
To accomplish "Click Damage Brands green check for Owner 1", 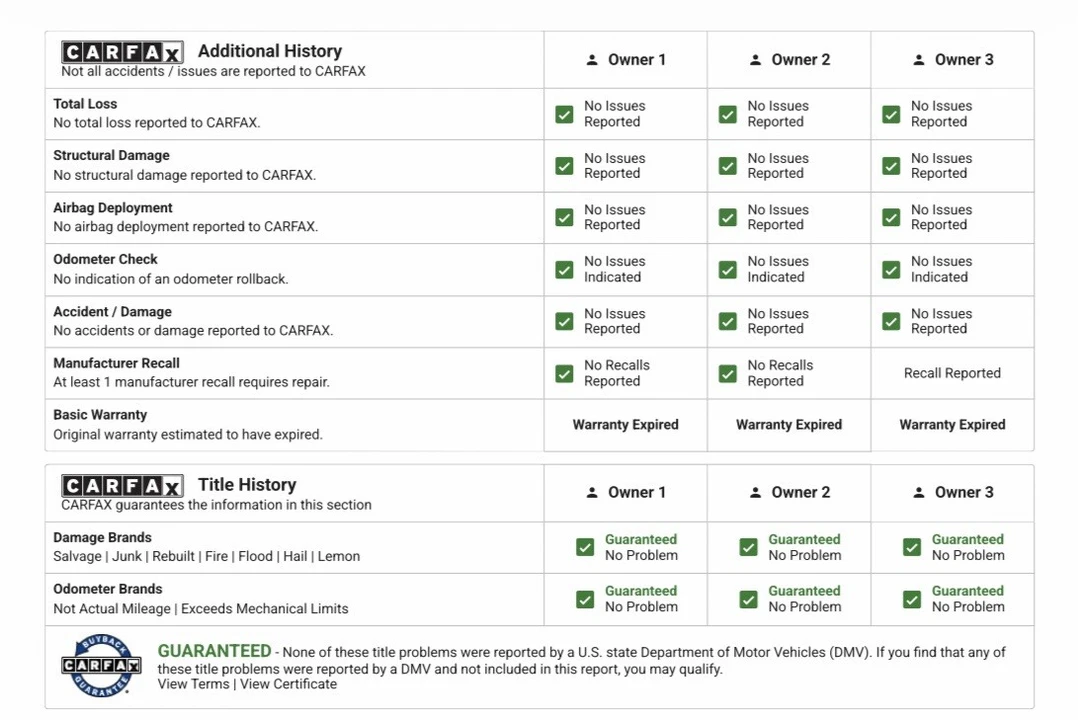I will pyautogui.click(x=585, y=547).
